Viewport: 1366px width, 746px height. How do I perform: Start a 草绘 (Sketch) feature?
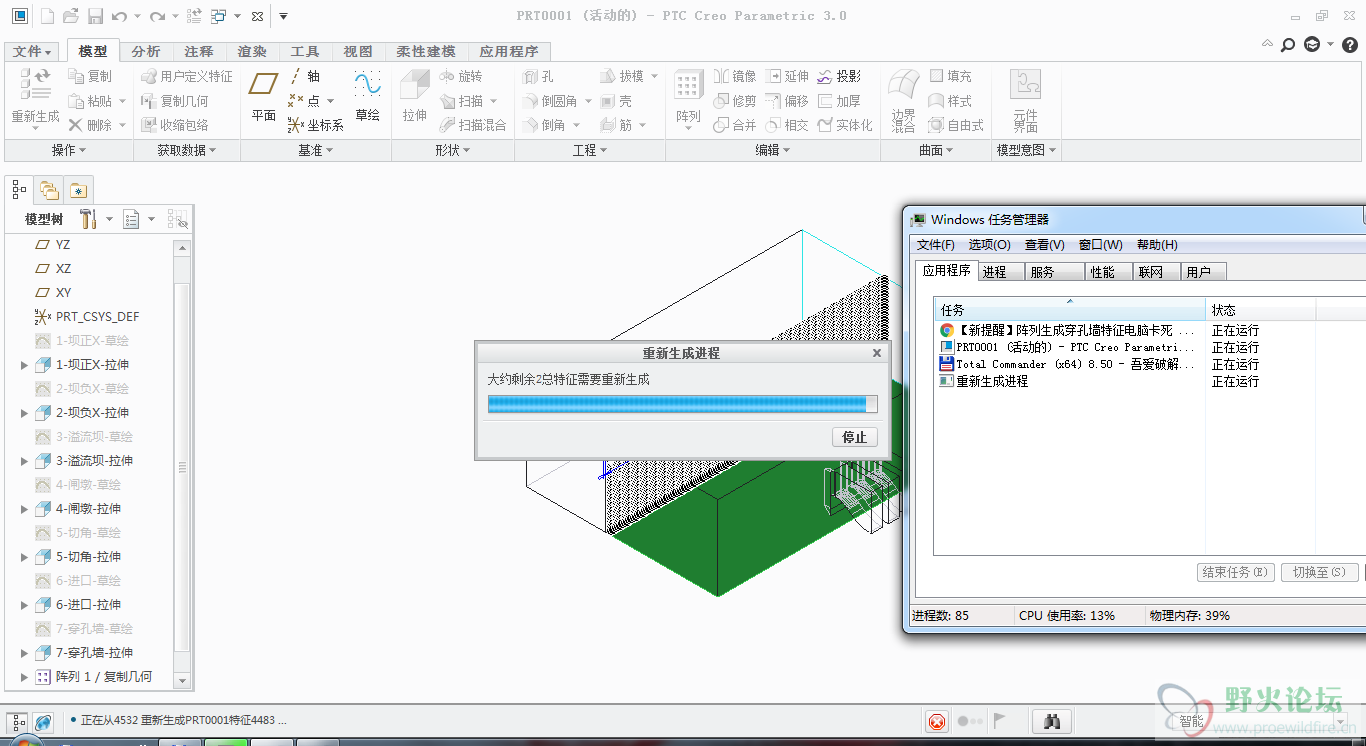[x=367, y=97]
